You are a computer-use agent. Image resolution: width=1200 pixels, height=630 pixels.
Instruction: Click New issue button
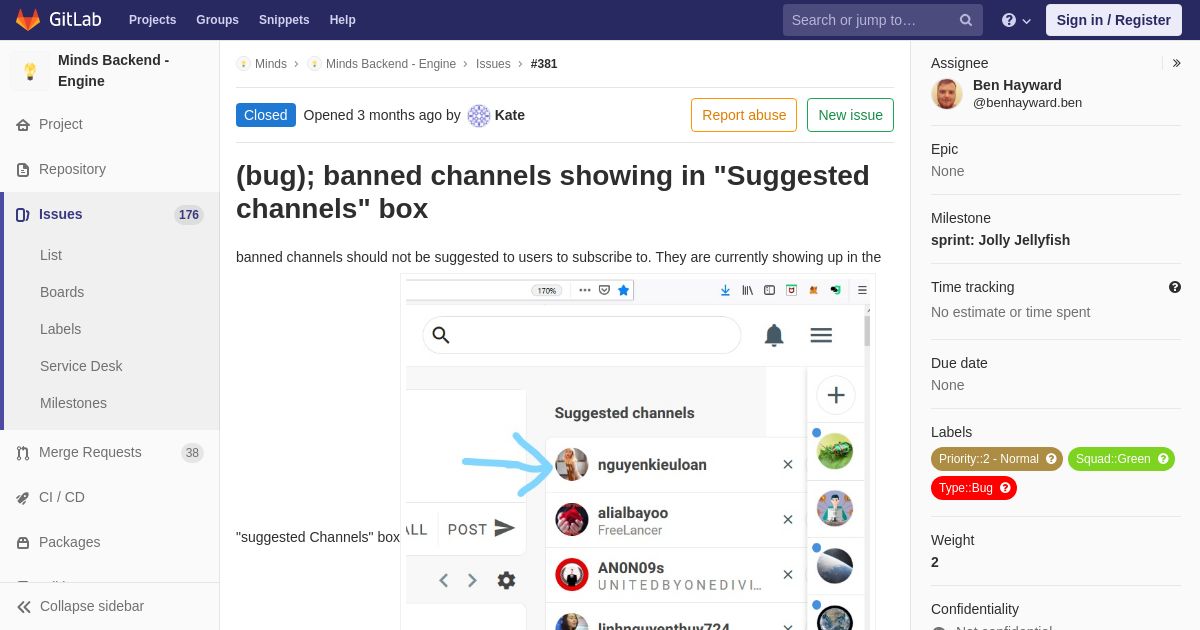850,115
